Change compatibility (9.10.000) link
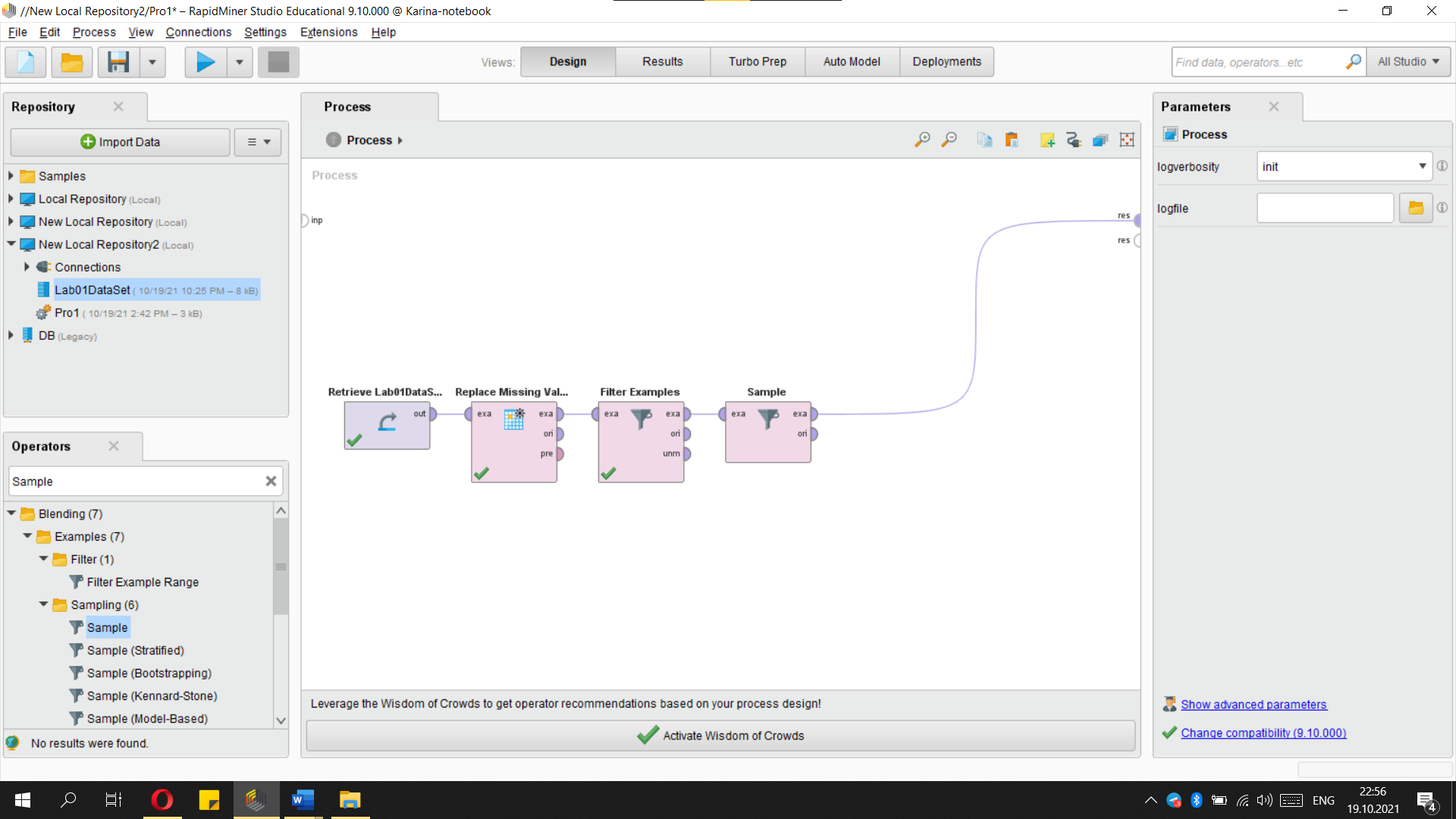 point(1263,733)
